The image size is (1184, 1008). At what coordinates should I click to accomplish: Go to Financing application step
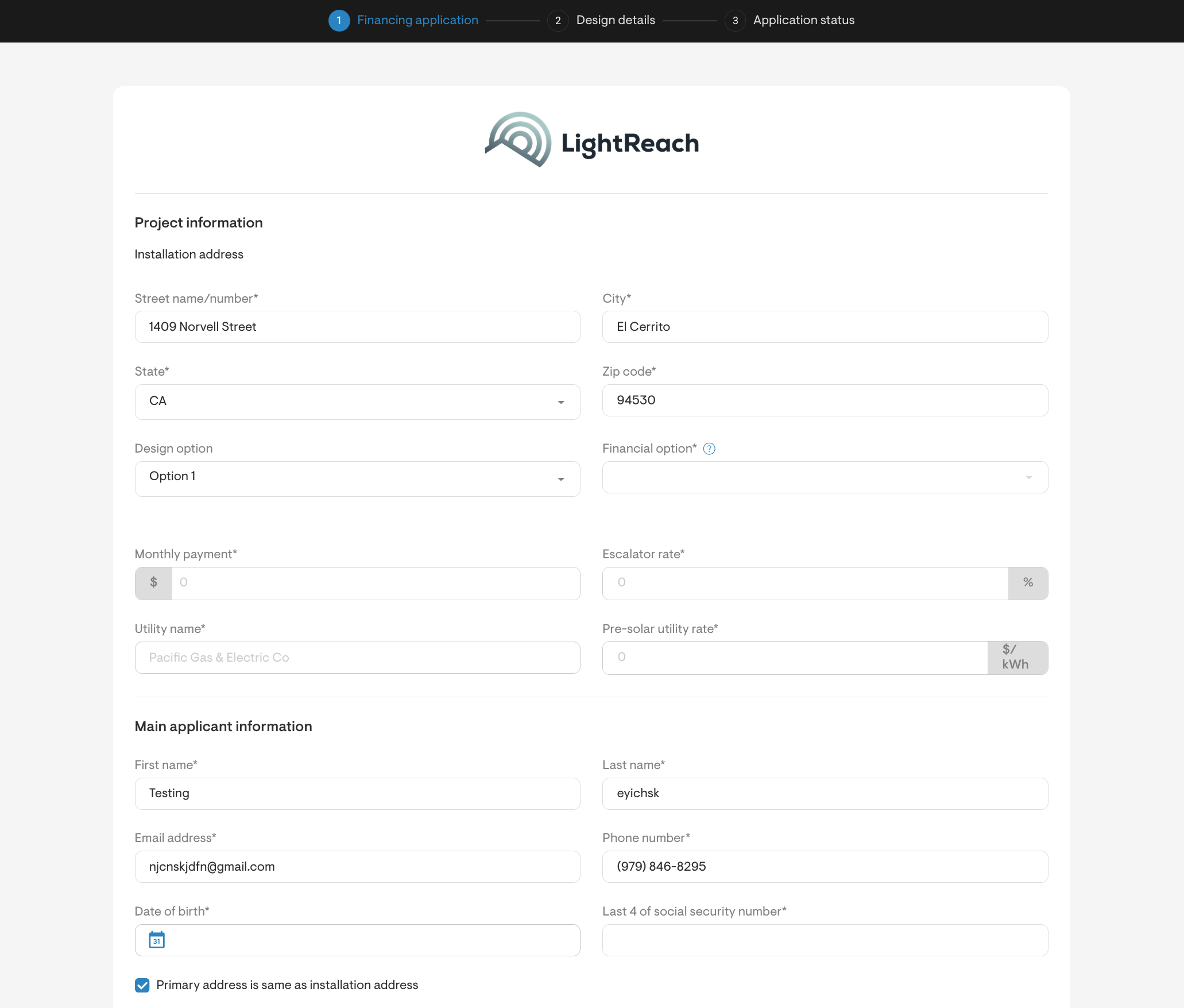point(417,20)
